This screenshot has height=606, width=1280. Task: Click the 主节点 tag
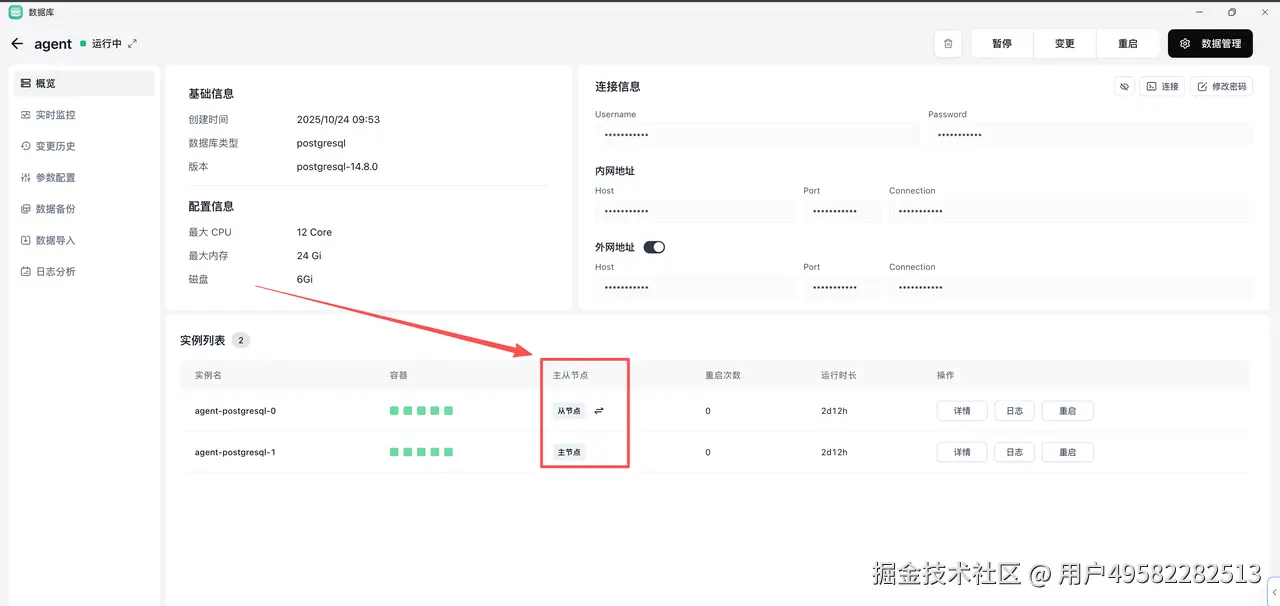569,452
